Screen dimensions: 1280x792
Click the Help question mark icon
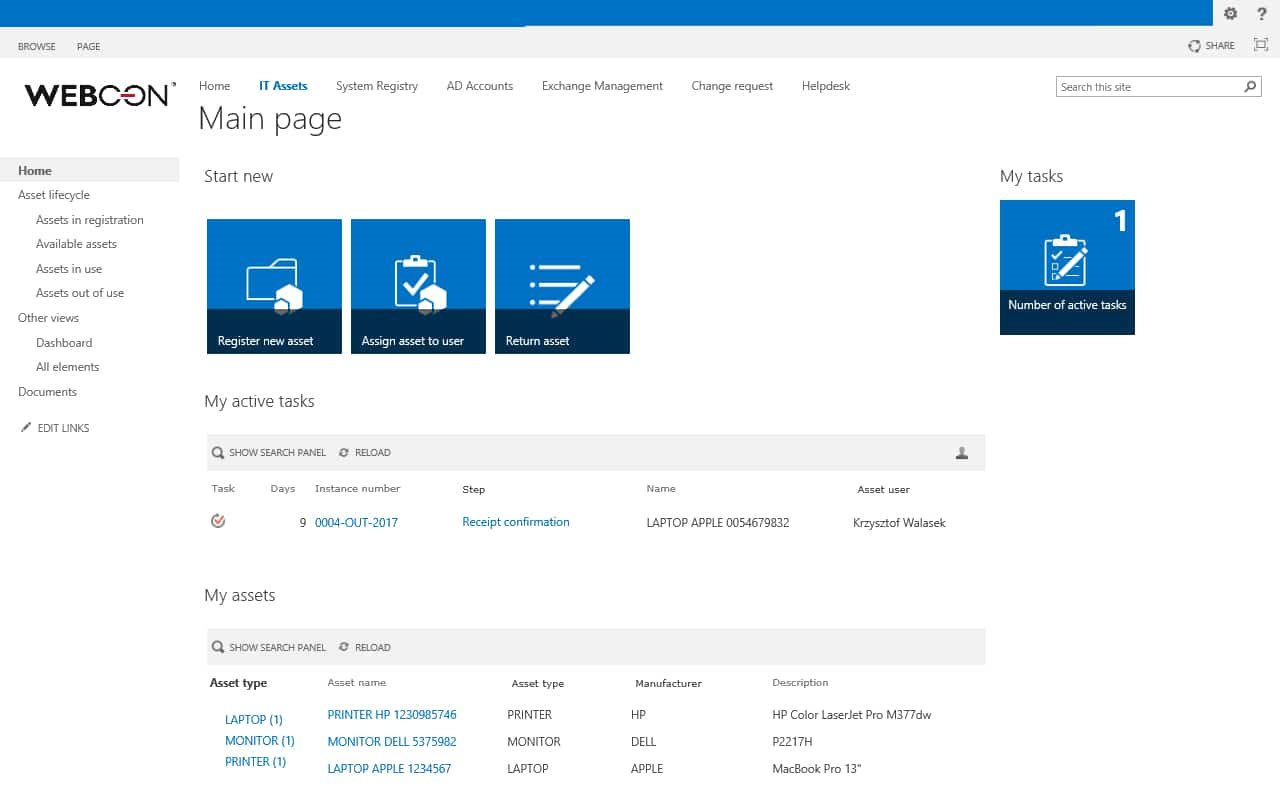click(1262, 14)
